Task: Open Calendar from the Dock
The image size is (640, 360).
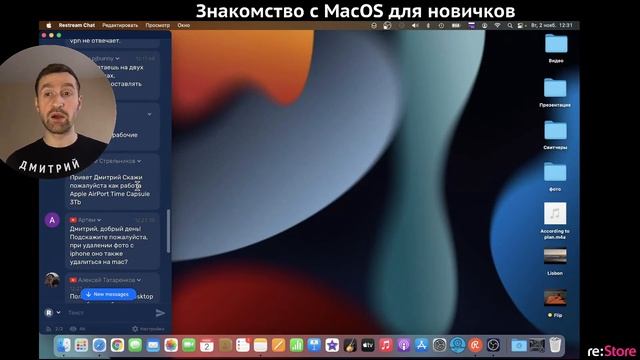Action: click(x=207, y=345)
